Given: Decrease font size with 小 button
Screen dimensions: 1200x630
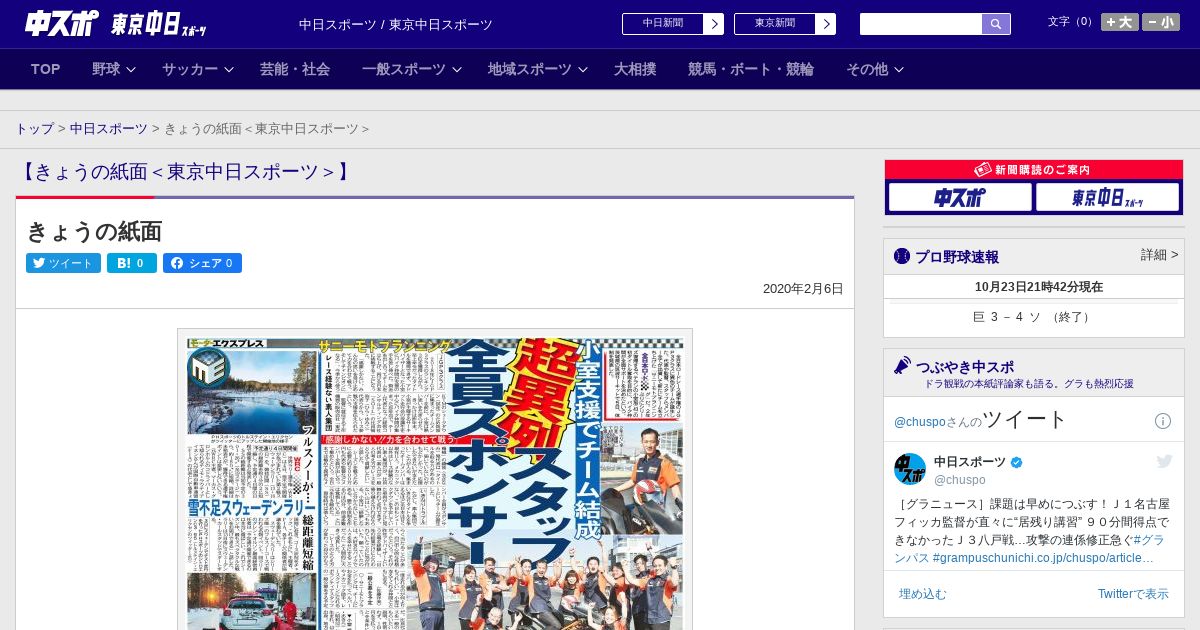Looking at the screenshot, I should [x=1161, y=22].
